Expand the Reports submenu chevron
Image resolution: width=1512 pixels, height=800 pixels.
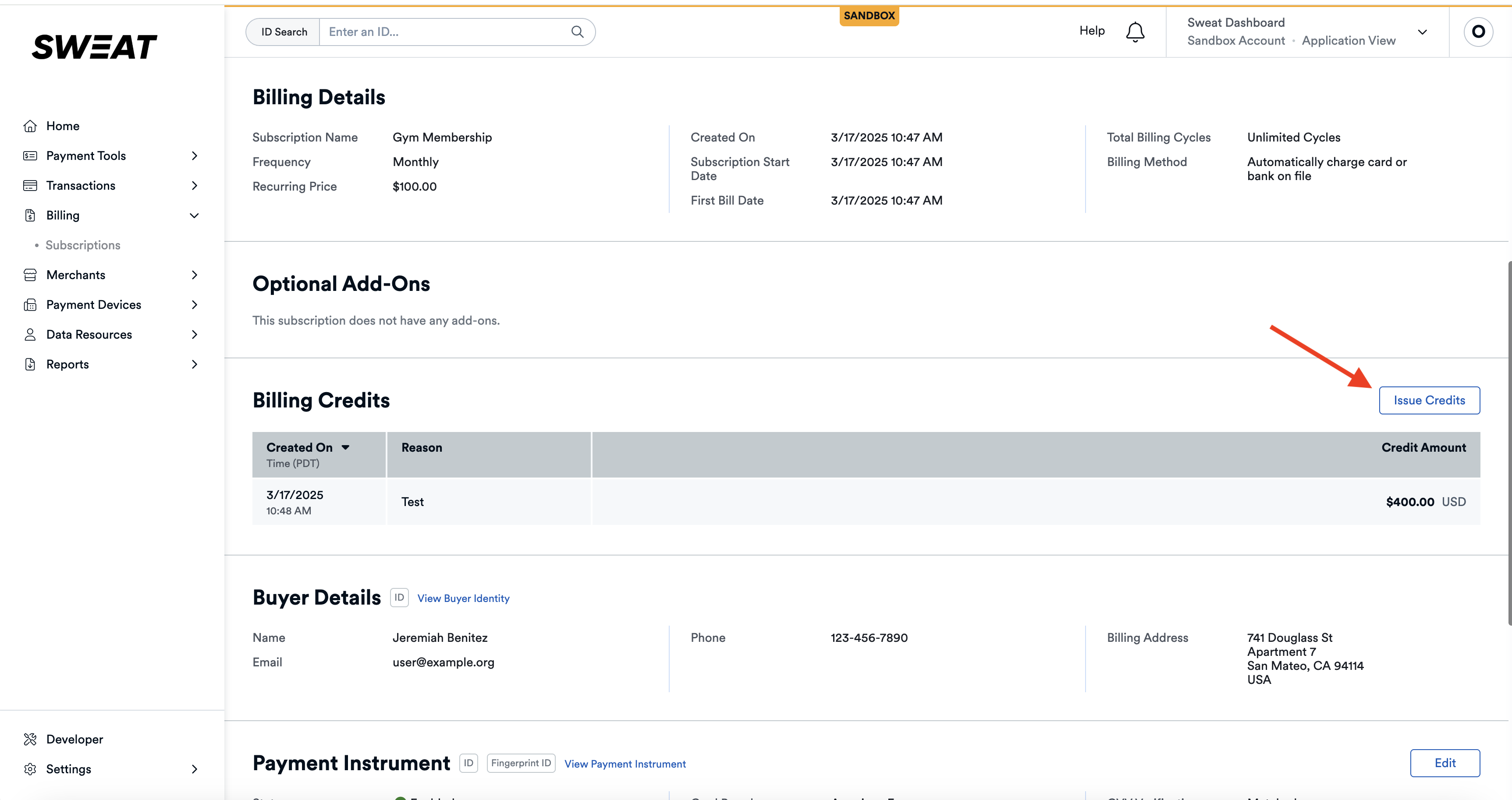[194, 365]
